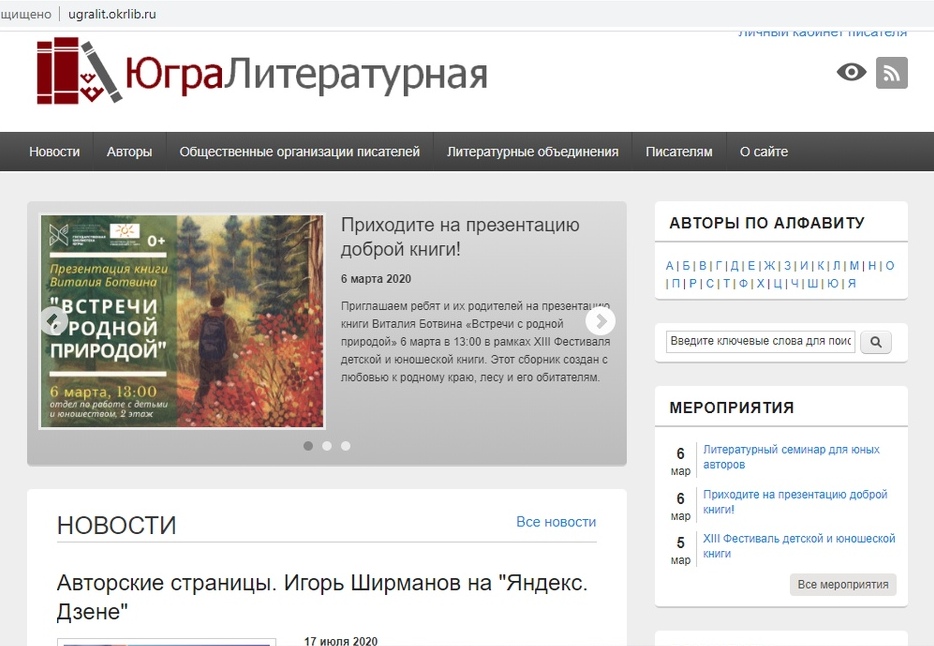Screen dimensions: 934x646
Task: Click the ЮграЛитературная books logo
Action: (x=262, y=72)
